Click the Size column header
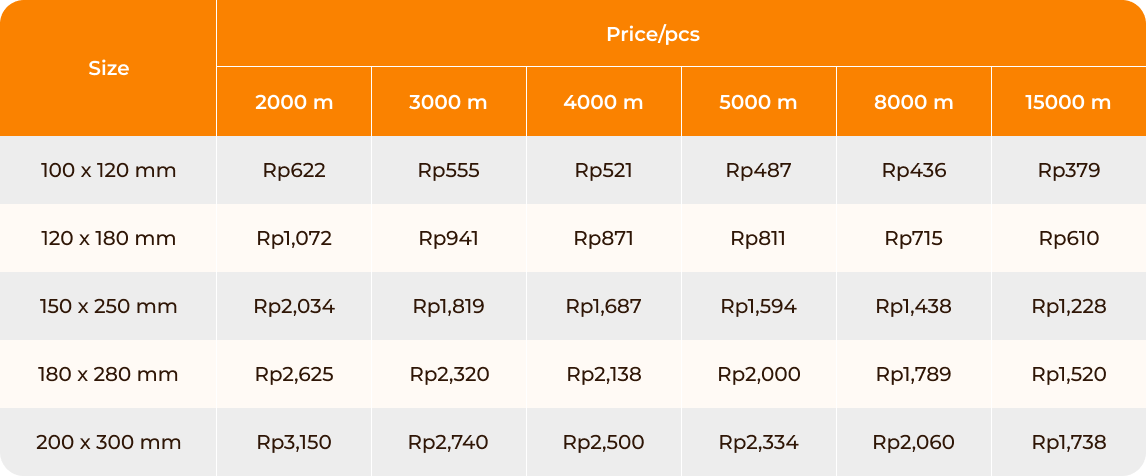Image resolution: width=1146 pixels, height=476 pixels. pyautogui.click(x=108, y=68)
